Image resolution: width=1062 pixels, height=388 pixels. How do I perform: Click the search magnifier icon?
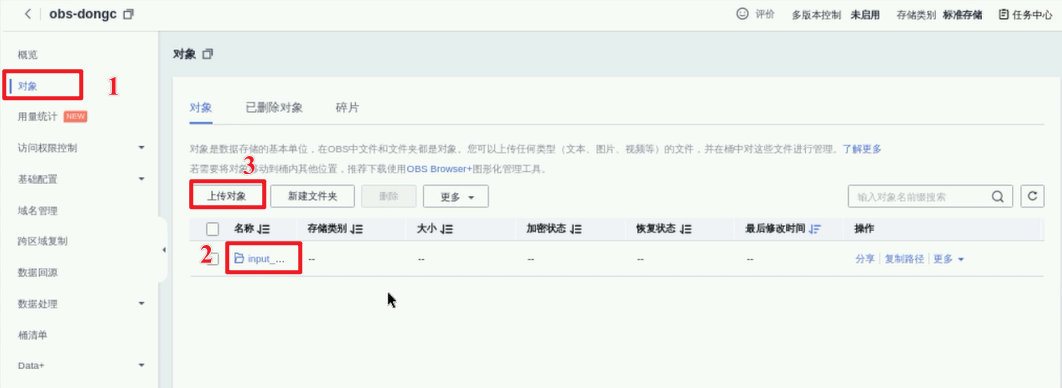click(x=998, y=197)
